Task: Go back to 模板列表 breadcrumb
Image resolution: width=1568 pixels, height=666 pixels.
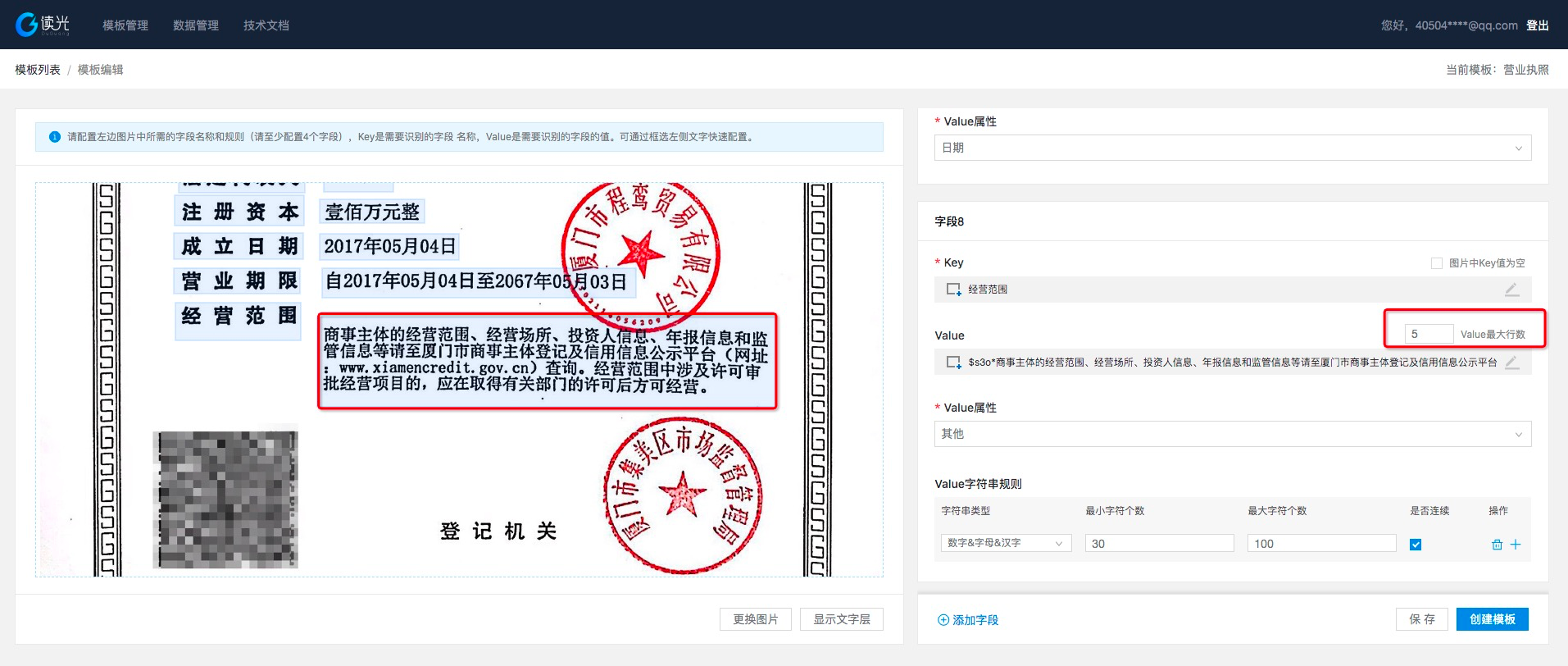Action: pyautogui.click(x=38, y=70)
